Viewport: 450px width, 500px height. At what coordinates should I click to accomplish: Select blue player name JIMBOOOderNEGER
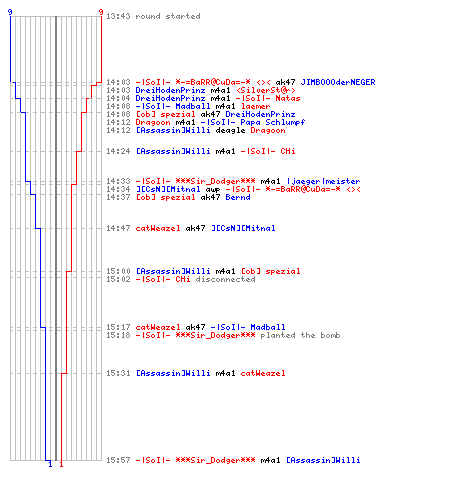click(x=338, y=82)
